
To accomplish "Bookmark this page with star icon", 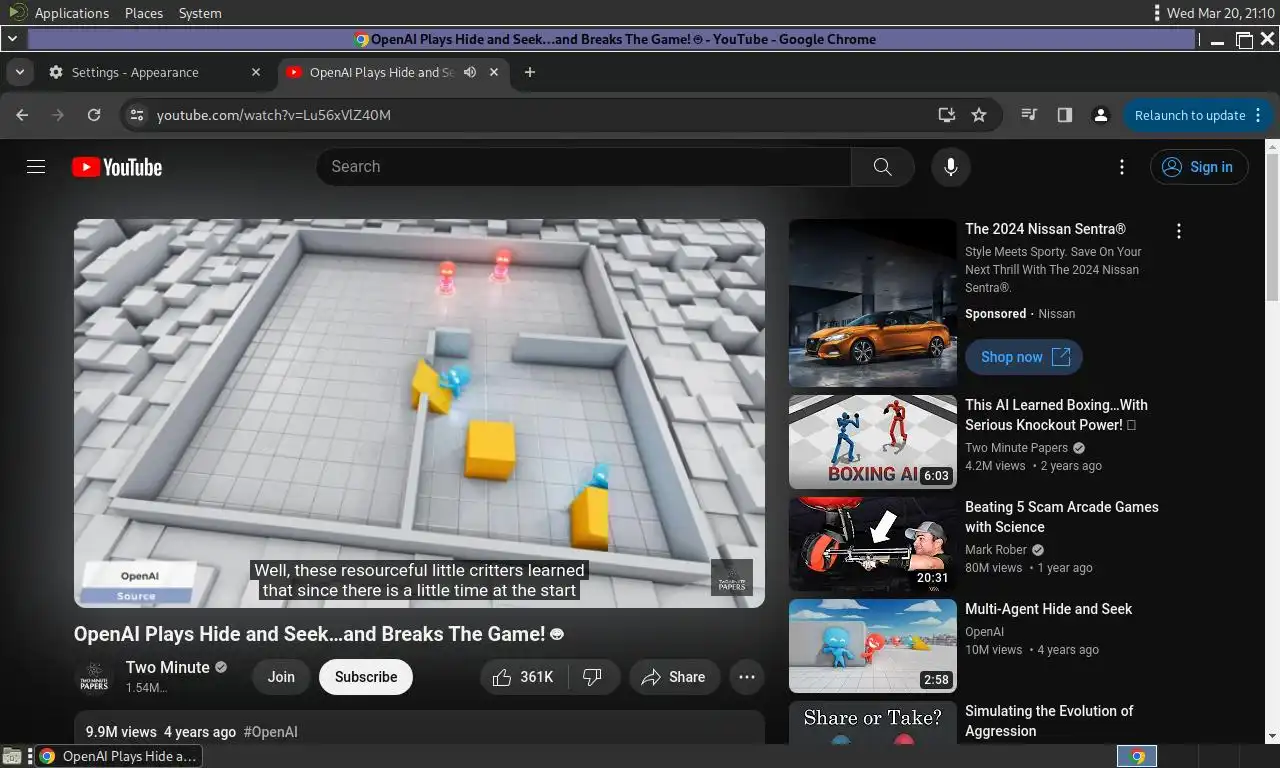I will (x=979, y=115).
